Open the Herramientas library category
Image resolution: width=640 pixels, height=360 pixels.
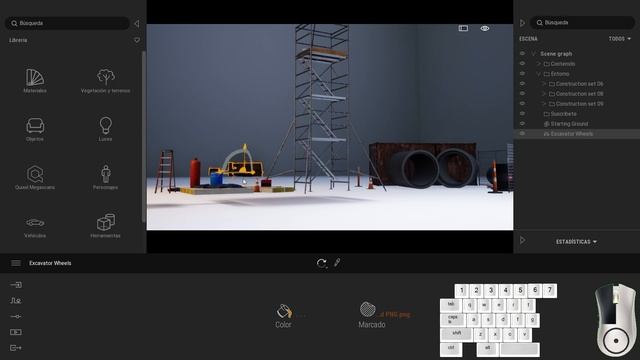(x=105, y=225)
